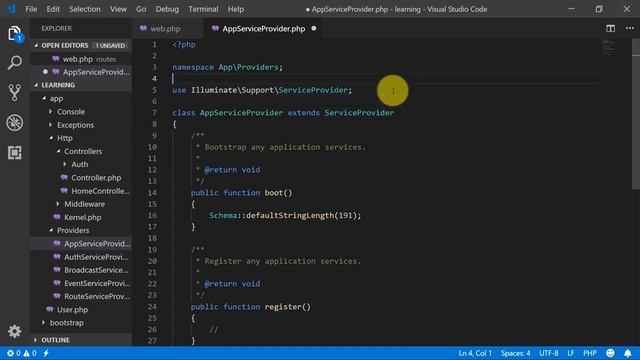Change language mode PHP in status bar

590,353
